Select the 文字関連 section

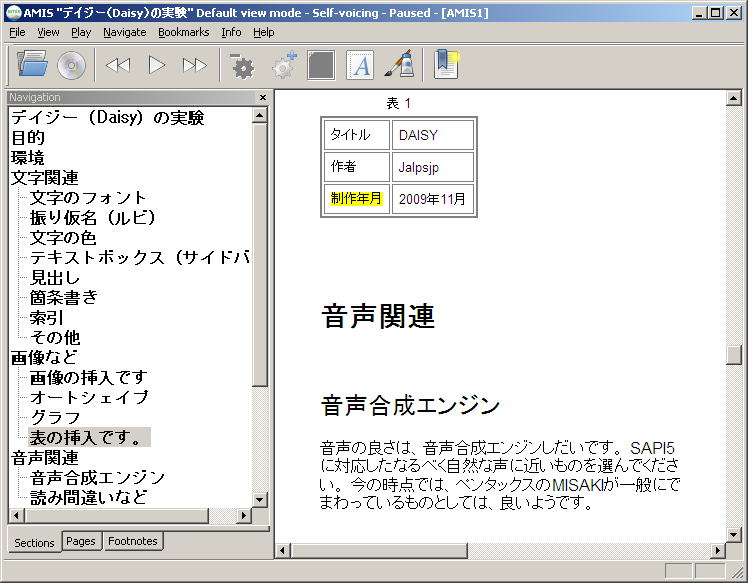click(x=44, y=177)
